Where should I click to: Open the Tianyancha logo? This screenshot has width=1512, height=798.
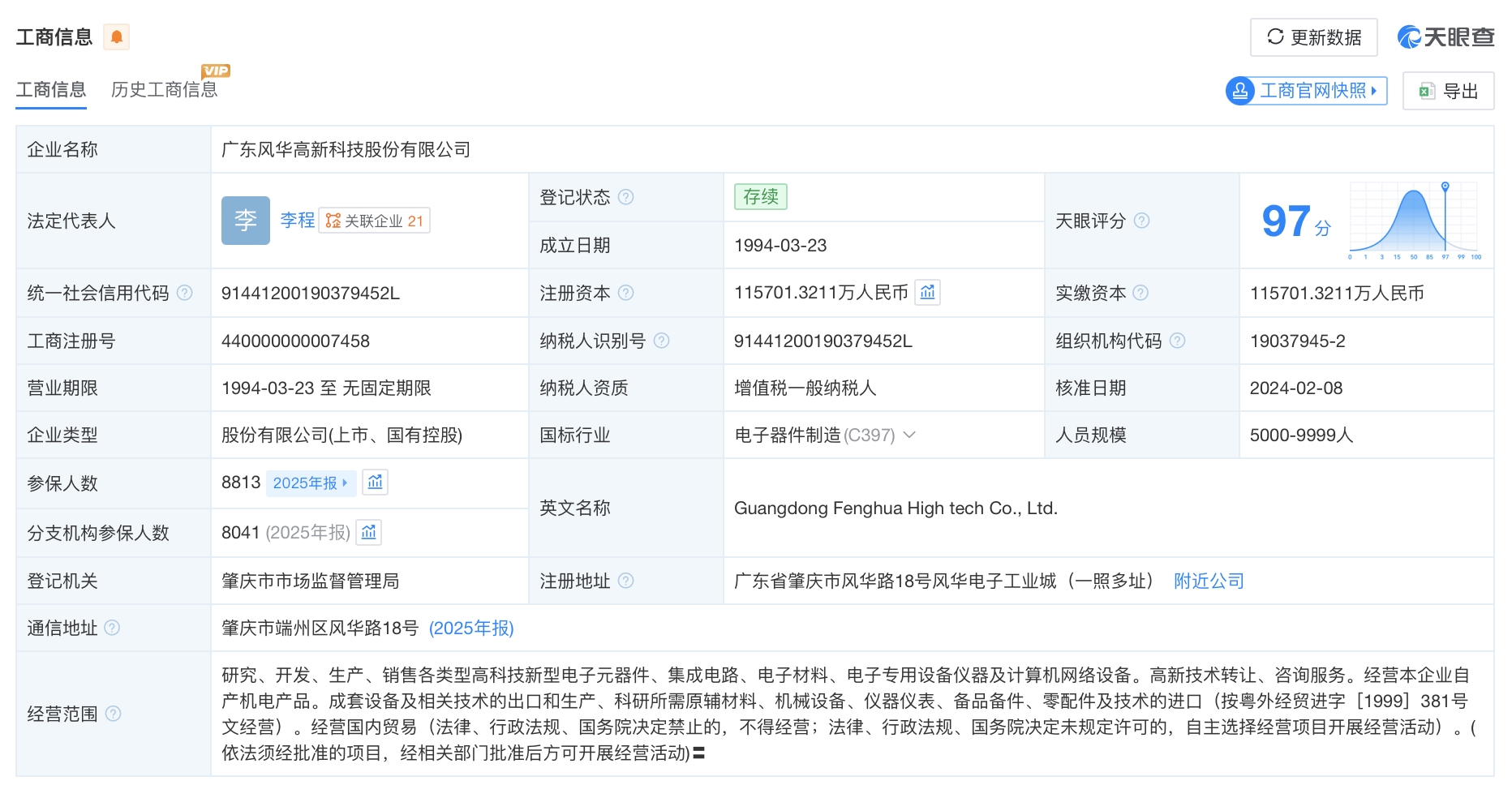tap(1445, 37)
